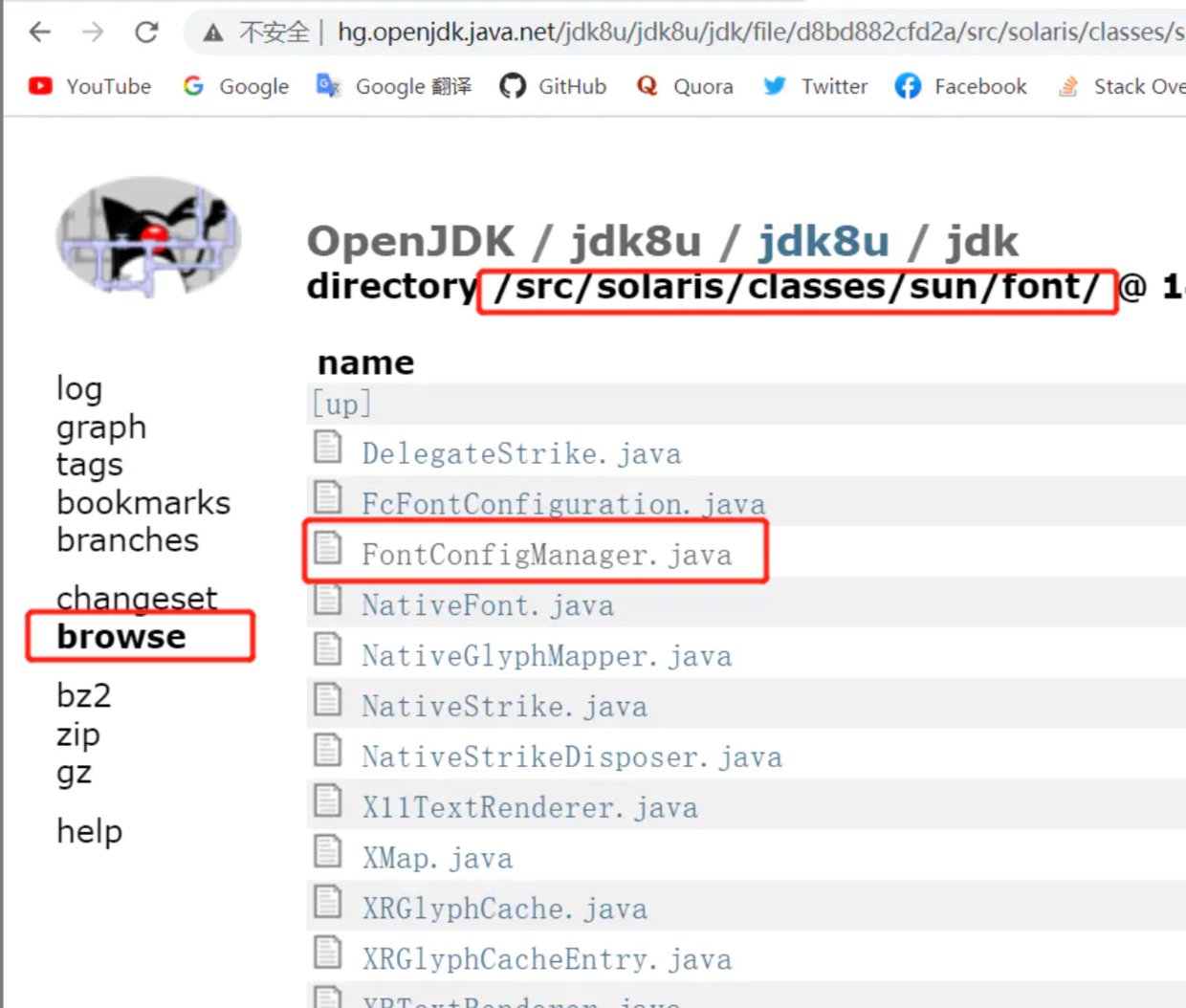Click file icon beside NativeStrikeDisposer.java
Viewport: 1186px width, 1008px height.
click(328, 751)
